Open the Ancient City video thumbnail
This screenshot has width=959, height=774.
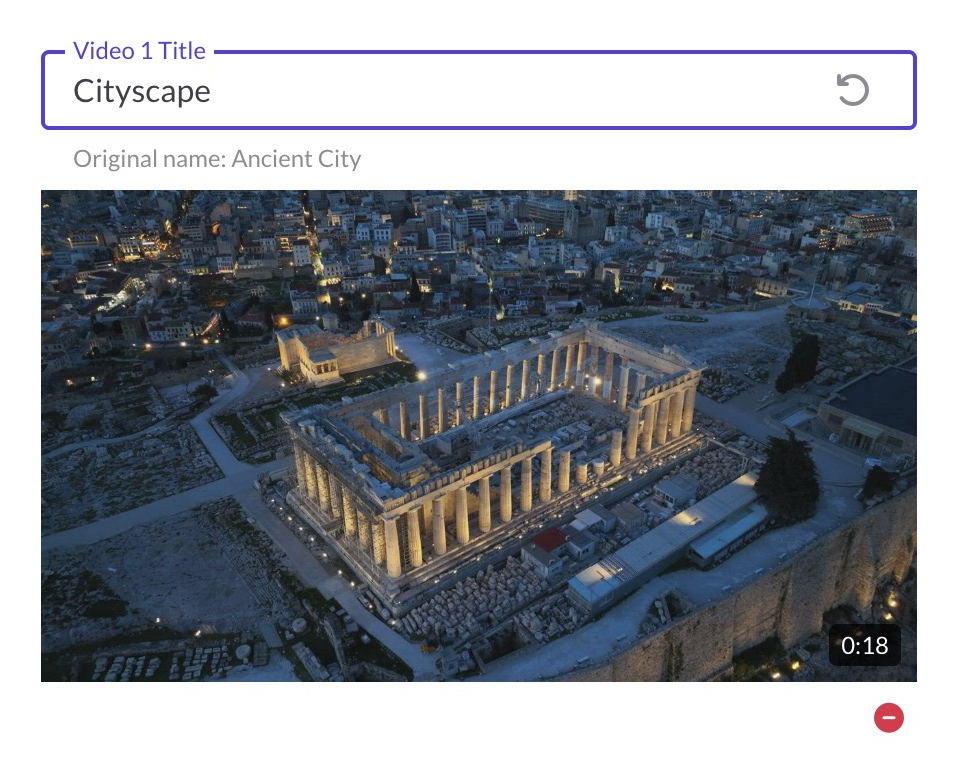click(x=479, y=436)
